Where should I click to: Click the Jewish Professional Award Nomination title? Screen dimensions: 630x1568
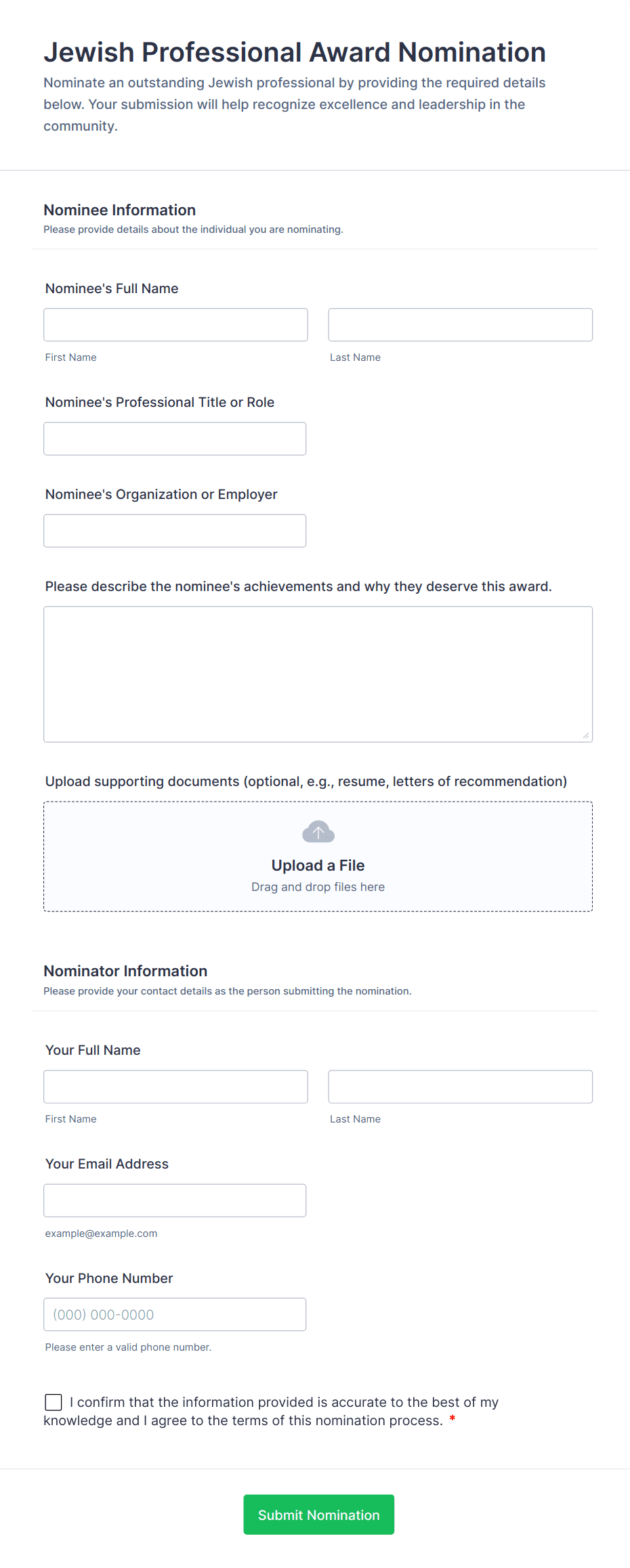pyautogui.click(x=295, y=51)
